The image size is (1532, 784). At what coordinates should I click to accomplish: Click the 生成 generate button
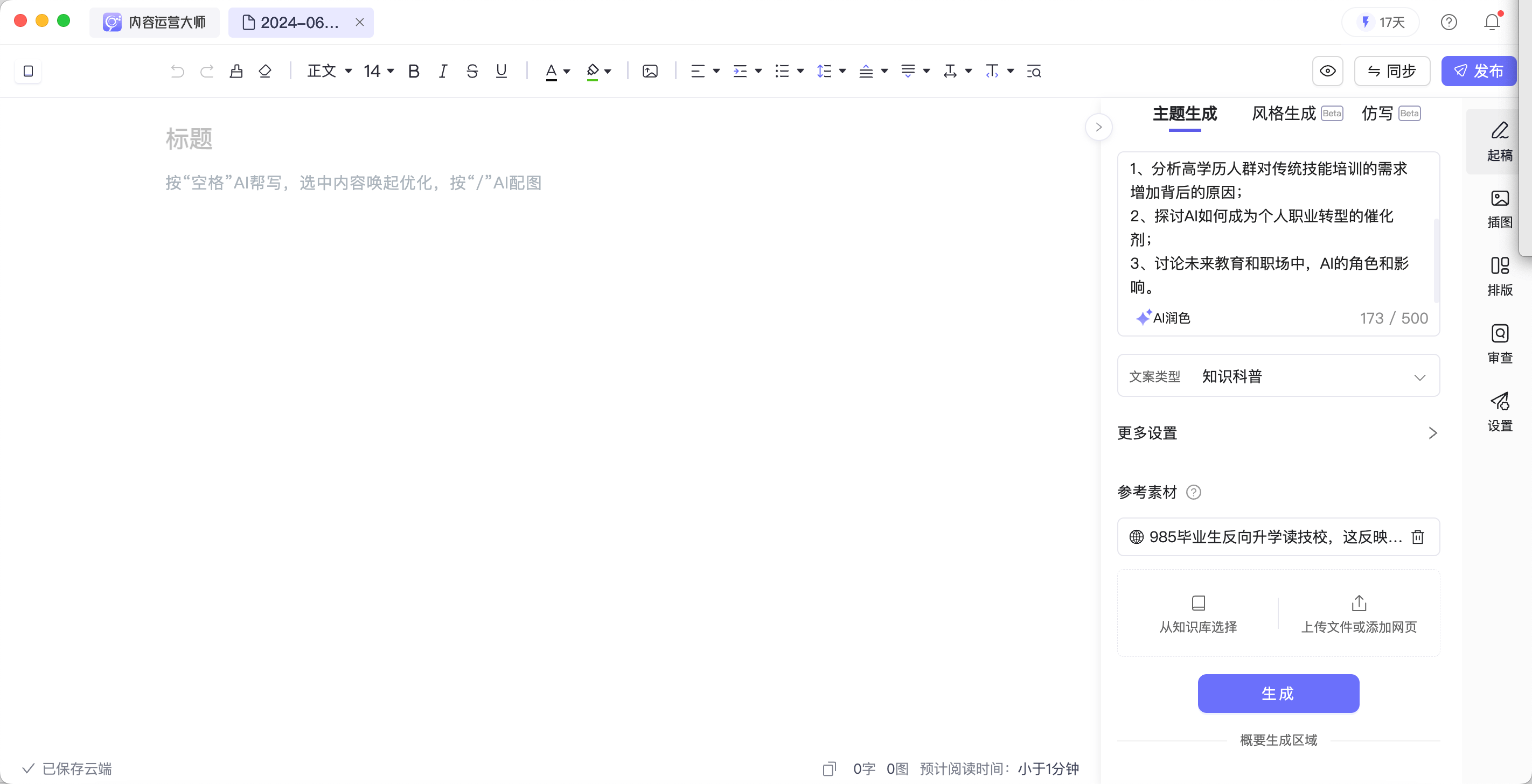(1278, 693)
